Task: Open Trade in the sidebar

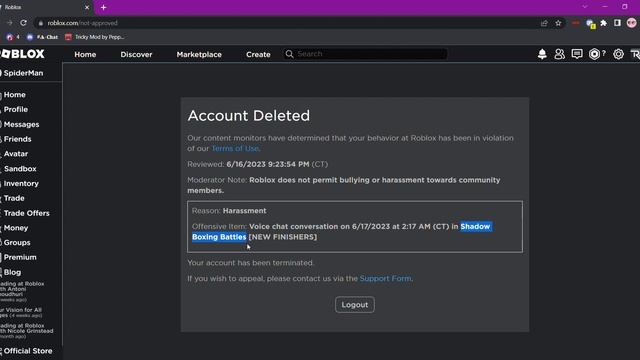Action: pos(14,198)
